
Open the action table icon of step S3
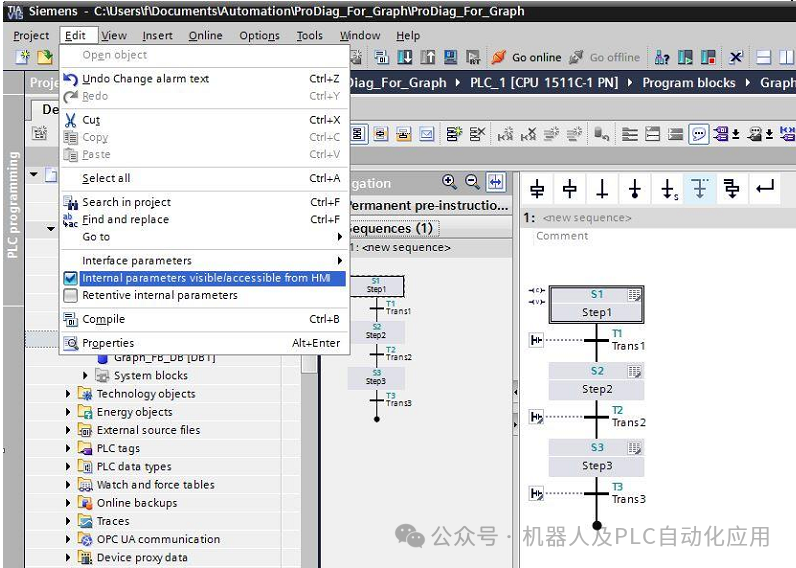[x=634, y=448]
